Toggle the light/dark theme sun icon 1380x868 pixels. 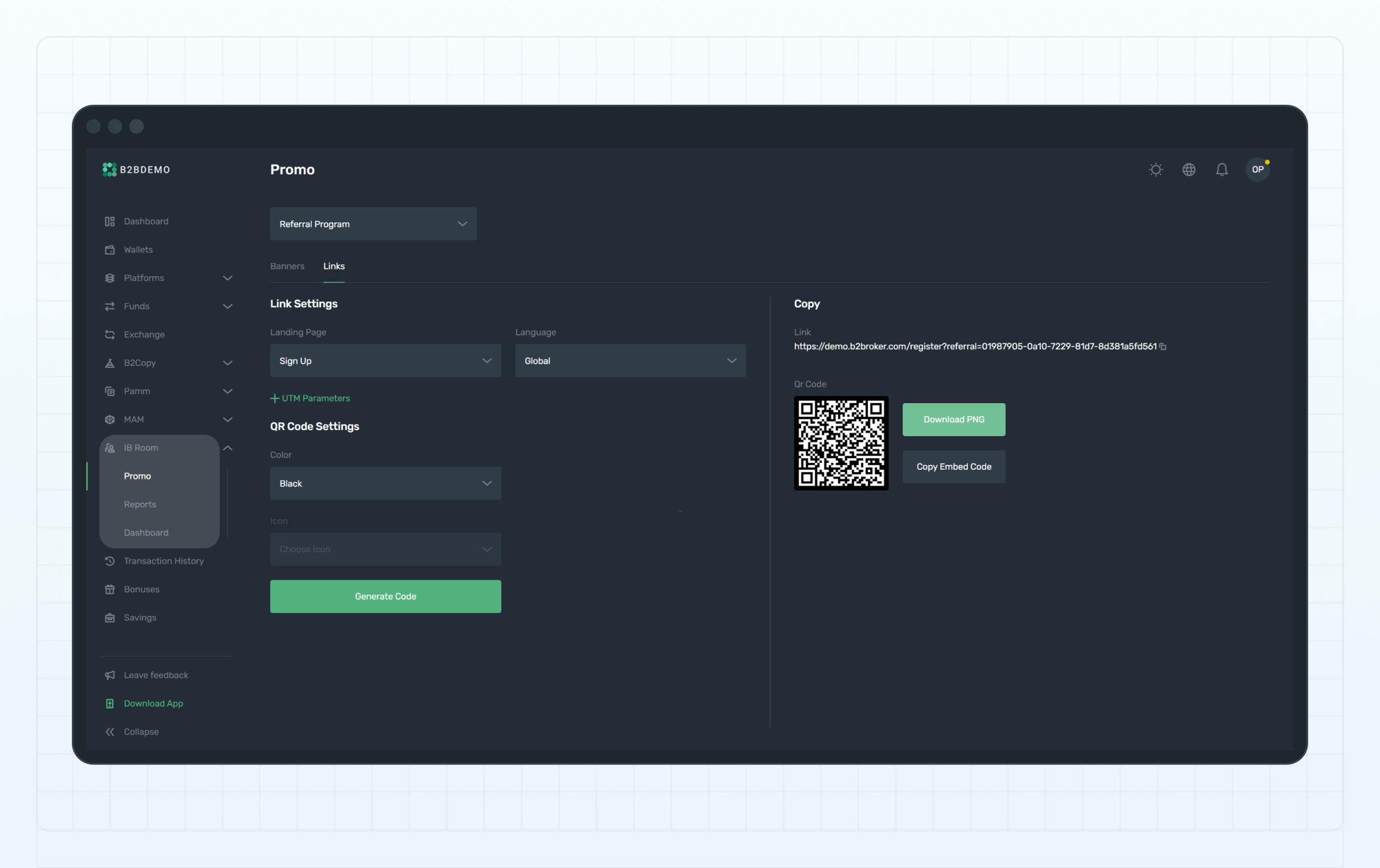pos(1155,170)
